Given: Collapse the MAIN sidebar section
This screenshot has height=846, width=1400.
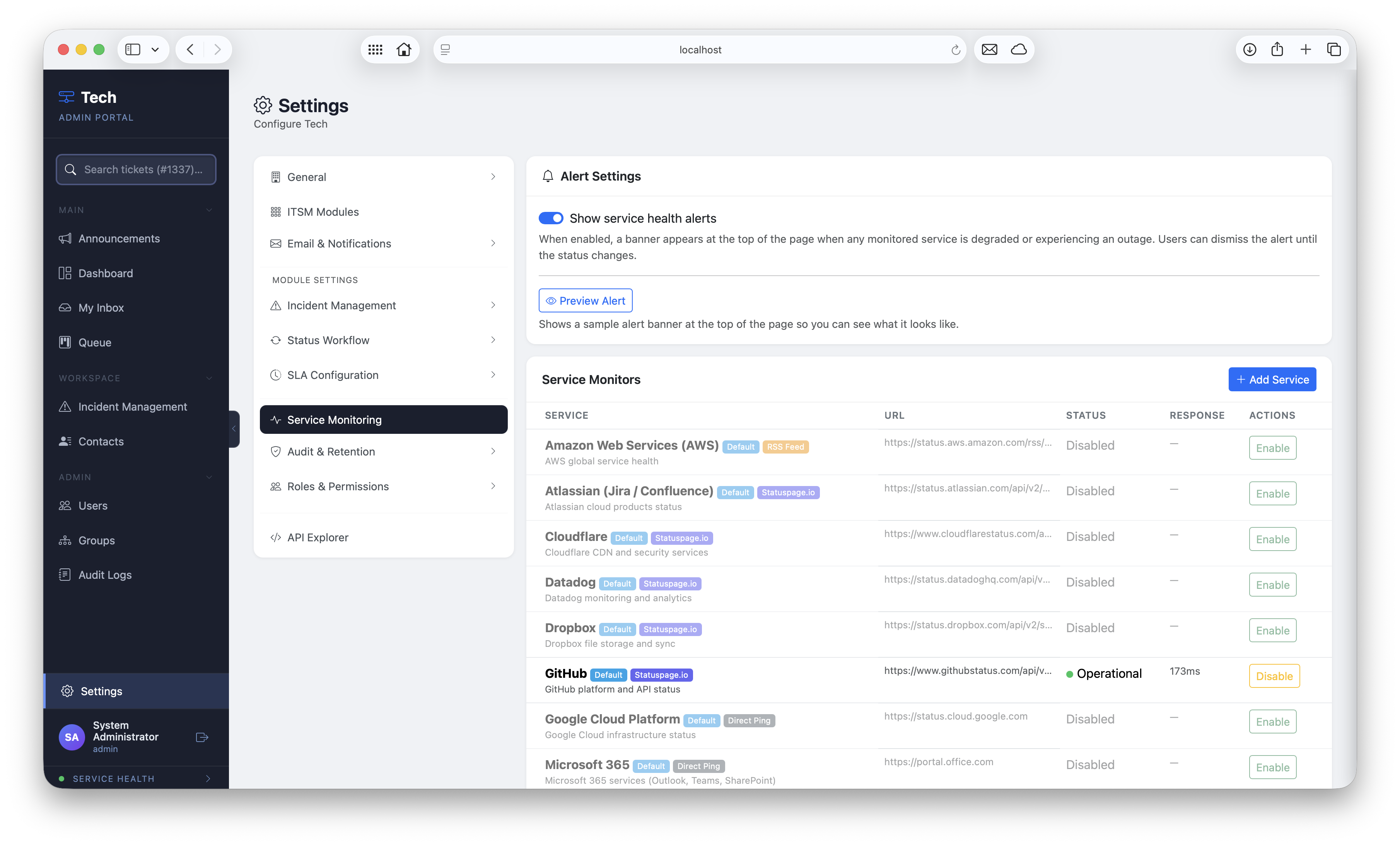Looking at the screenshot, I should (x=209, y=210).
